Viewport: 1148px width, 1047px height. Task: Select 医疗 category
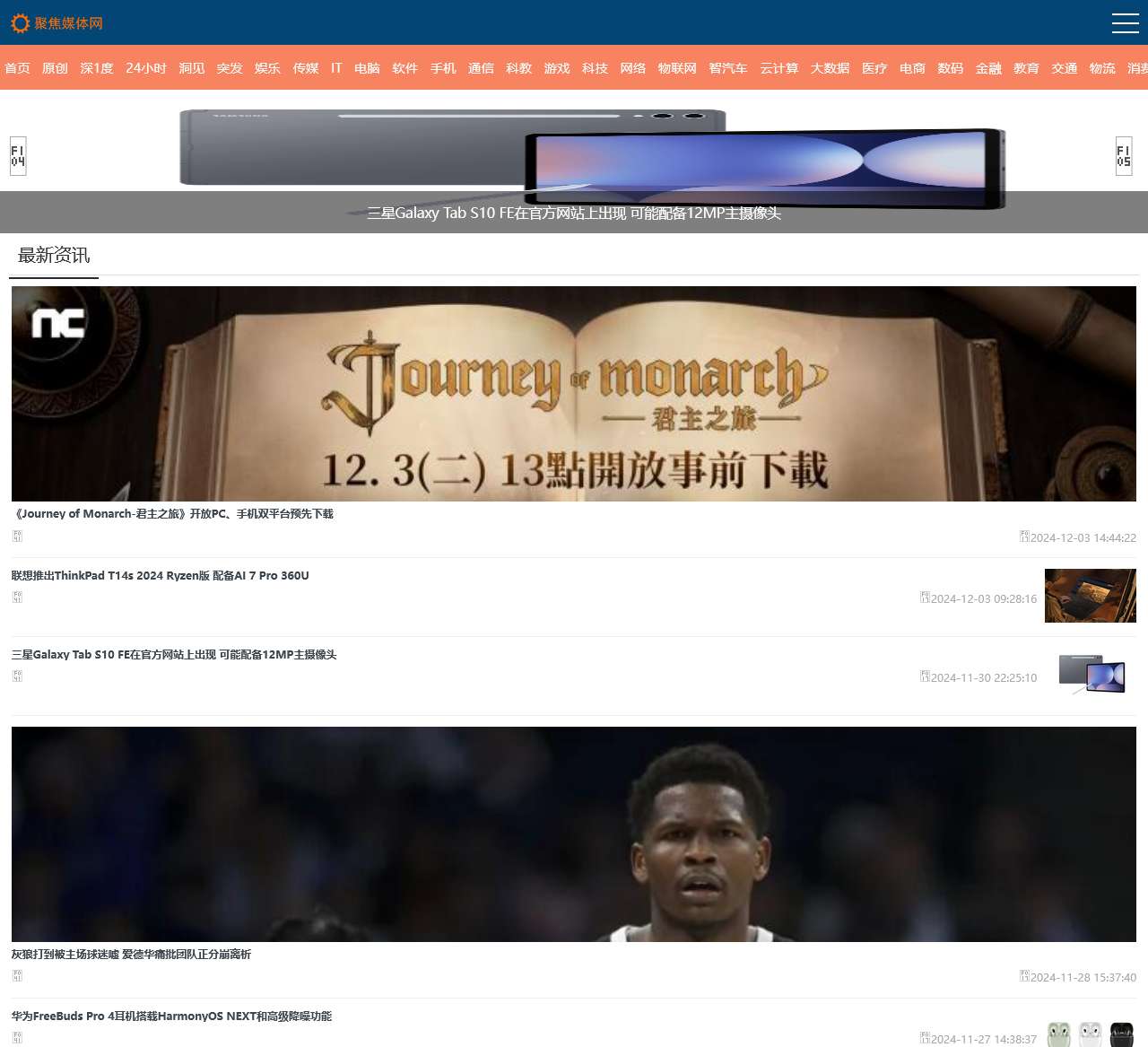pos(874,68)
